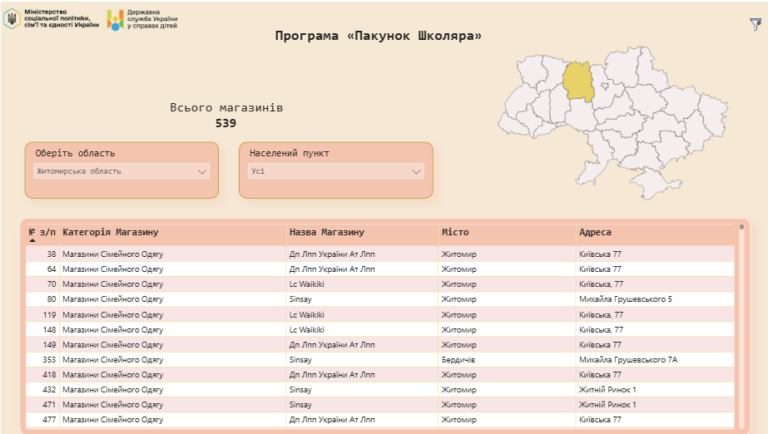768x434 pixels.
Task: Expand the region dropdown chevron arrow
Action: coord(202,171)
